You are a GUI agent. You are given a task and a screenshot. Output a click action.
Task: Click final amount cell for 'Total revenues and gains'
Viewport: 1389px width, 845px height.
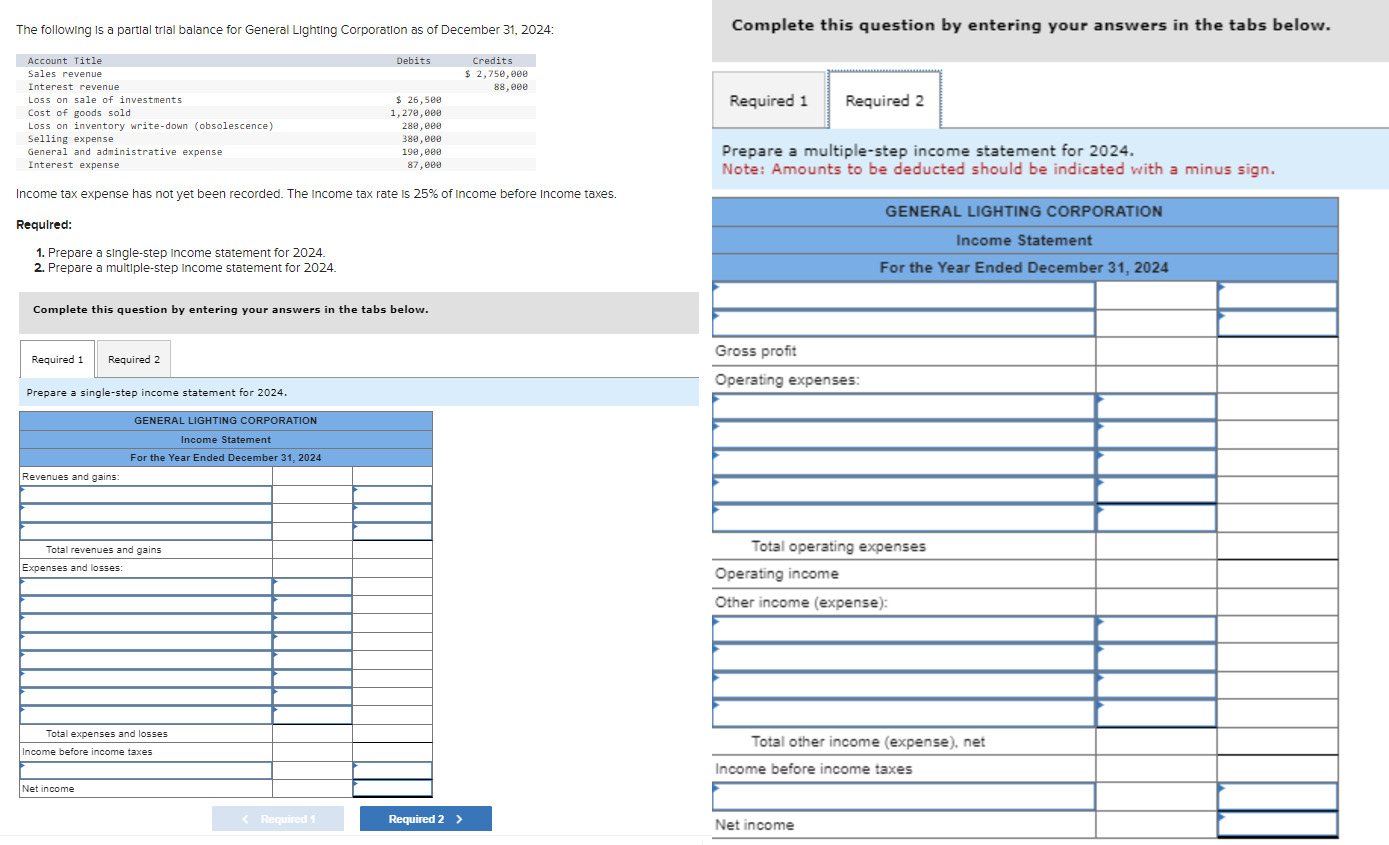392,550
